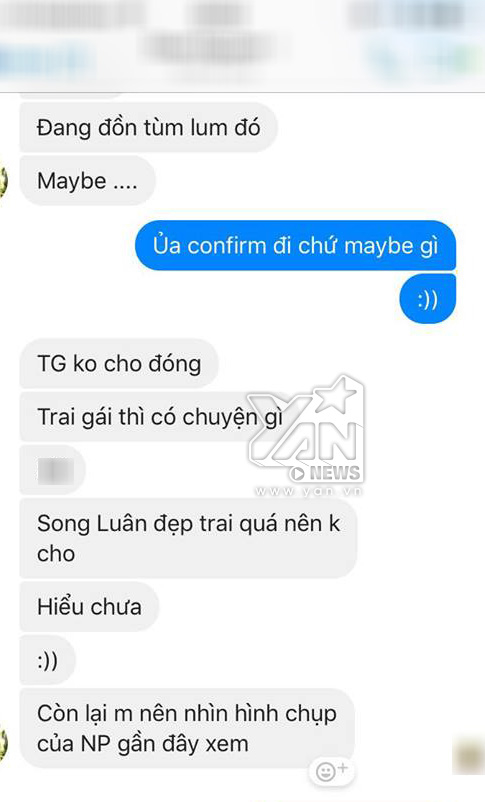485x802 pixels.
Task: Select the message mentioning "hình chụp của NP"
Action: (x=187, y=728)
